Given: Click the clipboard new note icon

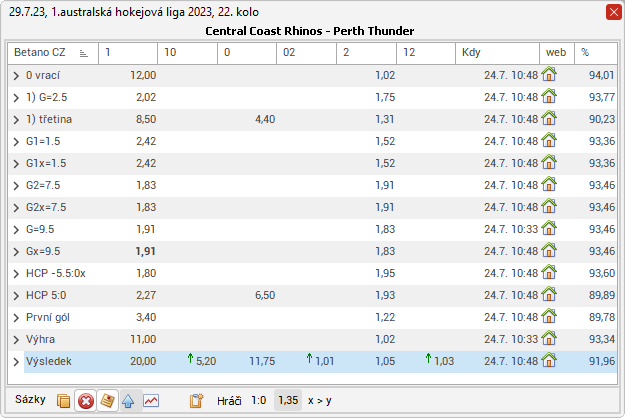Looking at the screenshot, I should (x=198, y=400).
